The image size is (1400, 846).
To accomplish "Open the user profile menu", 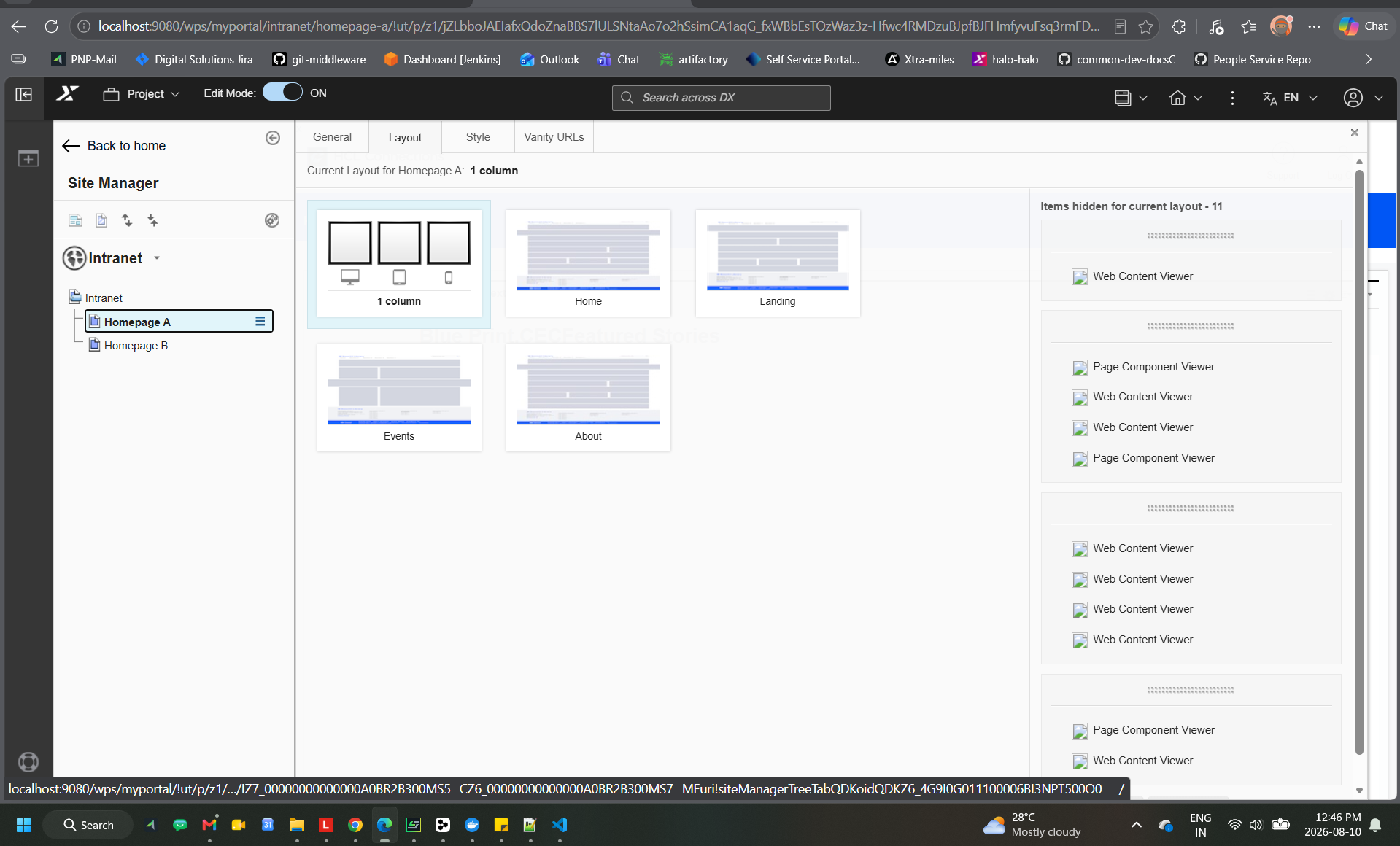I will (1363, 98).
